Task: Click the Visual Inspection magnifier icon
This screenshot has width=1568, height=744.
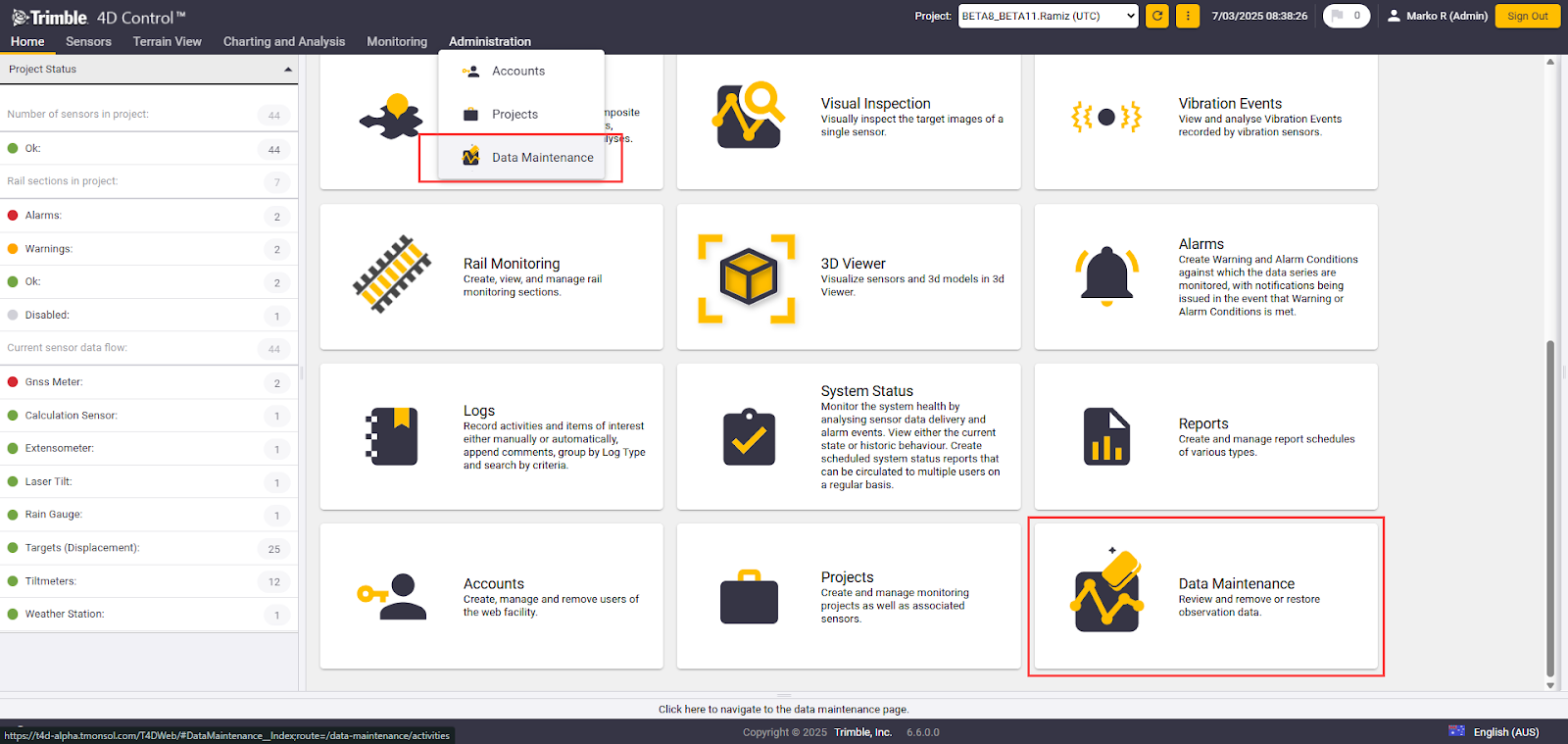Action: 749,116
